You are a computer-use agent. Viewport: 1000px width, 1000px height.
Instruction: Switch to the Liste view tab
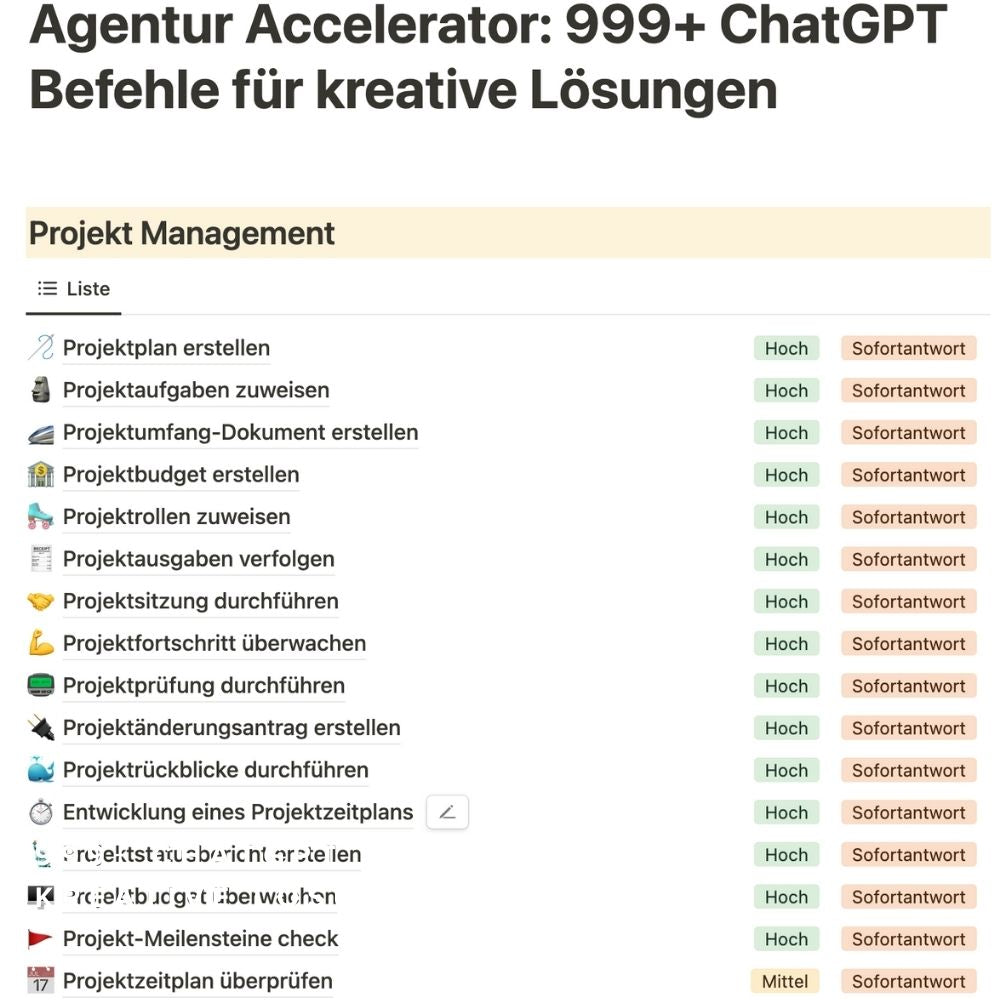[x=74, y=289]
